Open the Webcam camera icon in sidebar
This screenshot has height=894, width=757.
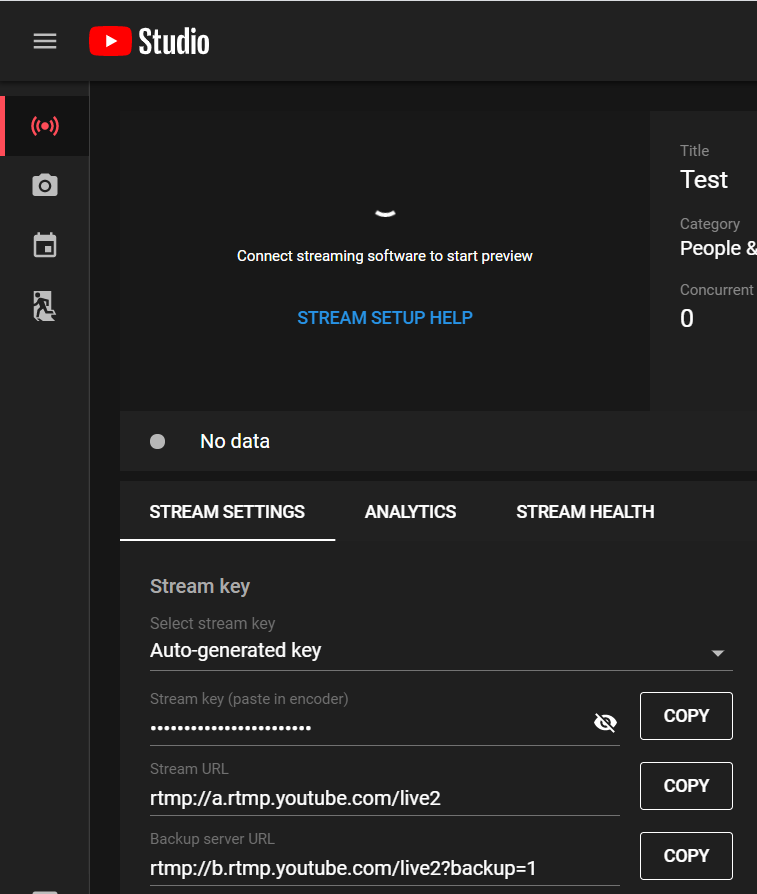[45, 186]
